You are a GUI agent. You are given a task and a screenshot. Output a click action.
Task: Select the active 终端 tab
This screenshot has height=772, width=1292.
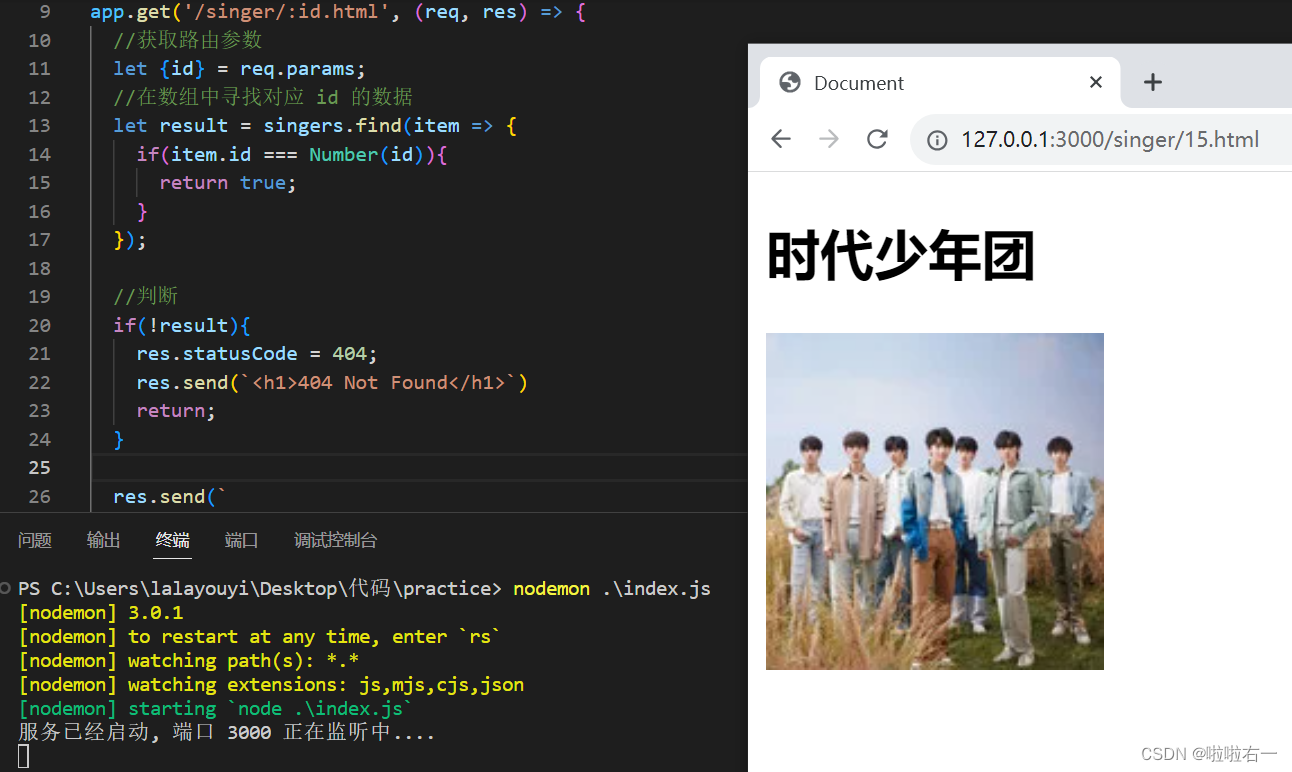pos(172,540)
